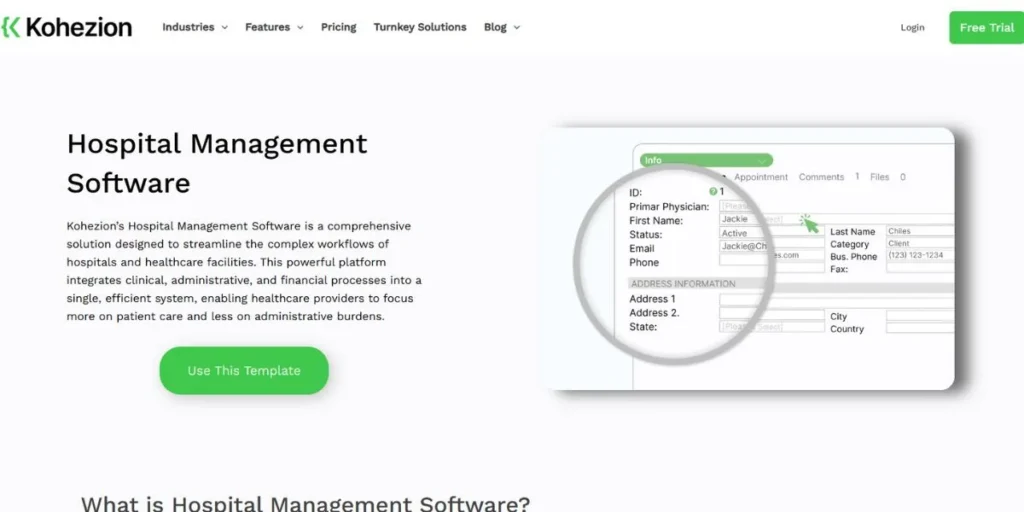Click the green cursor icon in preview
This screenshot has width=1024, height=512.
point(809,223)
